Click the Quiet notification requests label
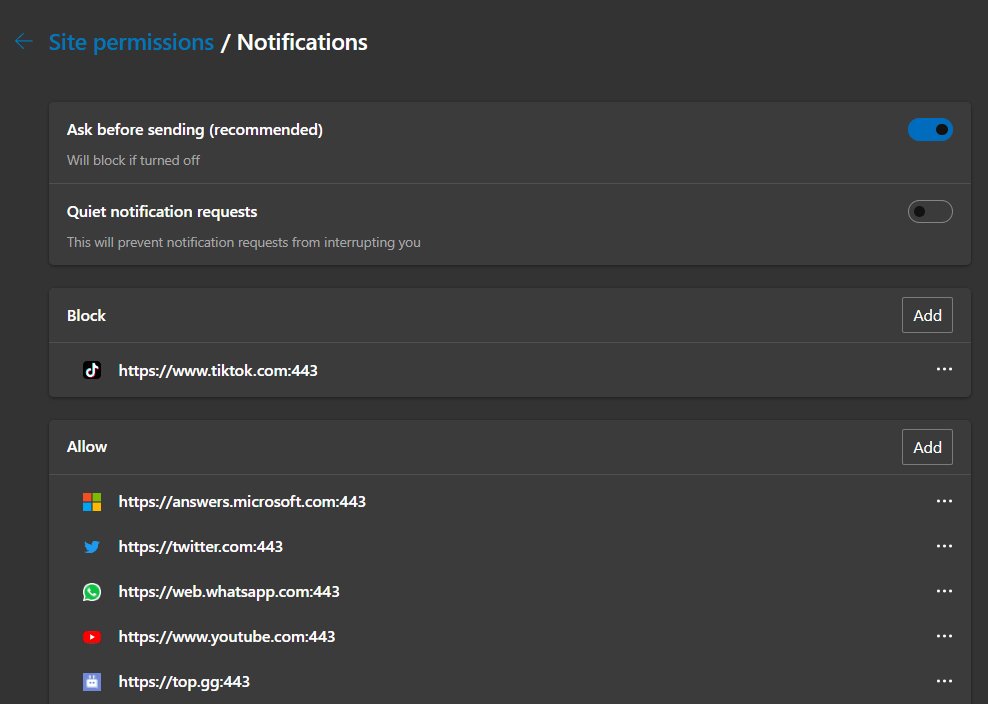Screen dimensions: 988x704 pyautogui.click(x=162, y=212)
